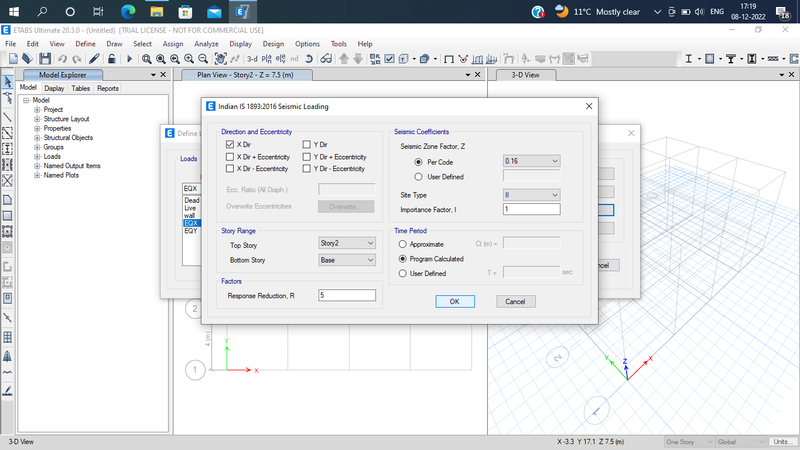This screenshot has width=800, height=450.
Task: Open the Top Story dropdown
Action: (x=346, y=243)
